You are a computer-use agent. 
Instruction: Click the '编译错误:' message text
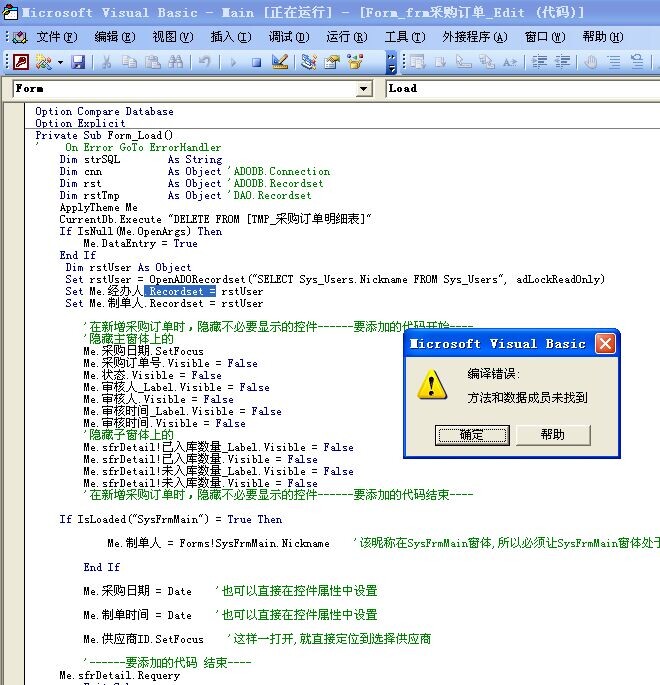click(494, 374)
